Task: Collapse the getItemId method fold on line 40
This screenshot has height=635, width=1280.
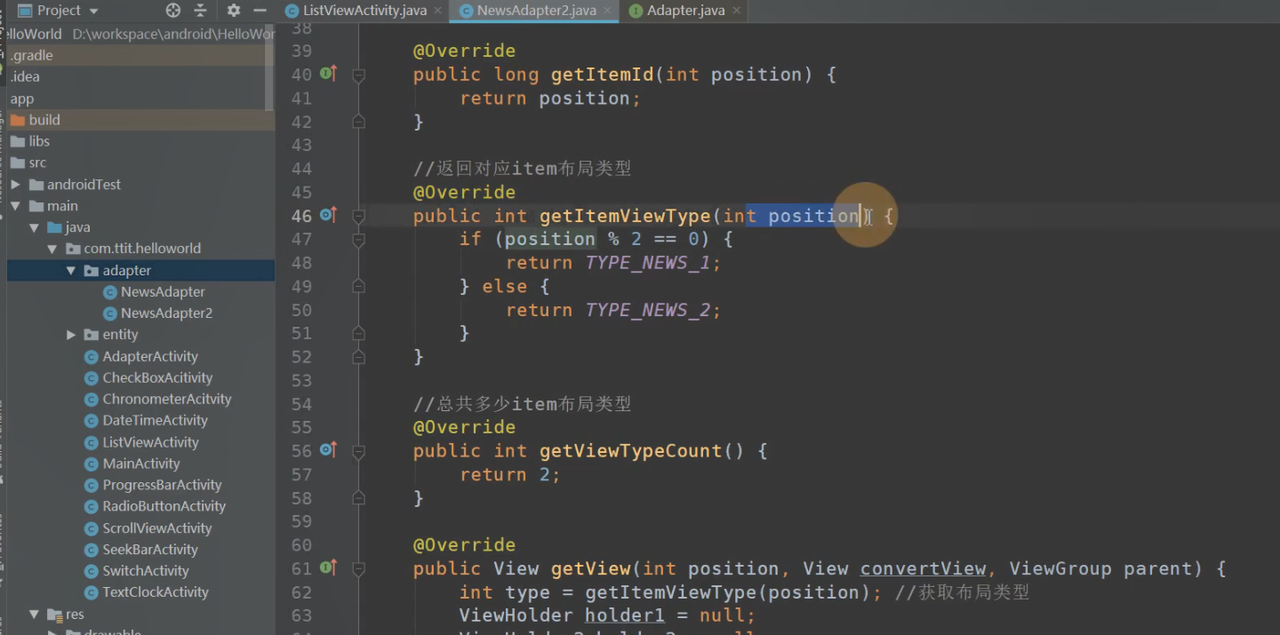Action: 359,75
